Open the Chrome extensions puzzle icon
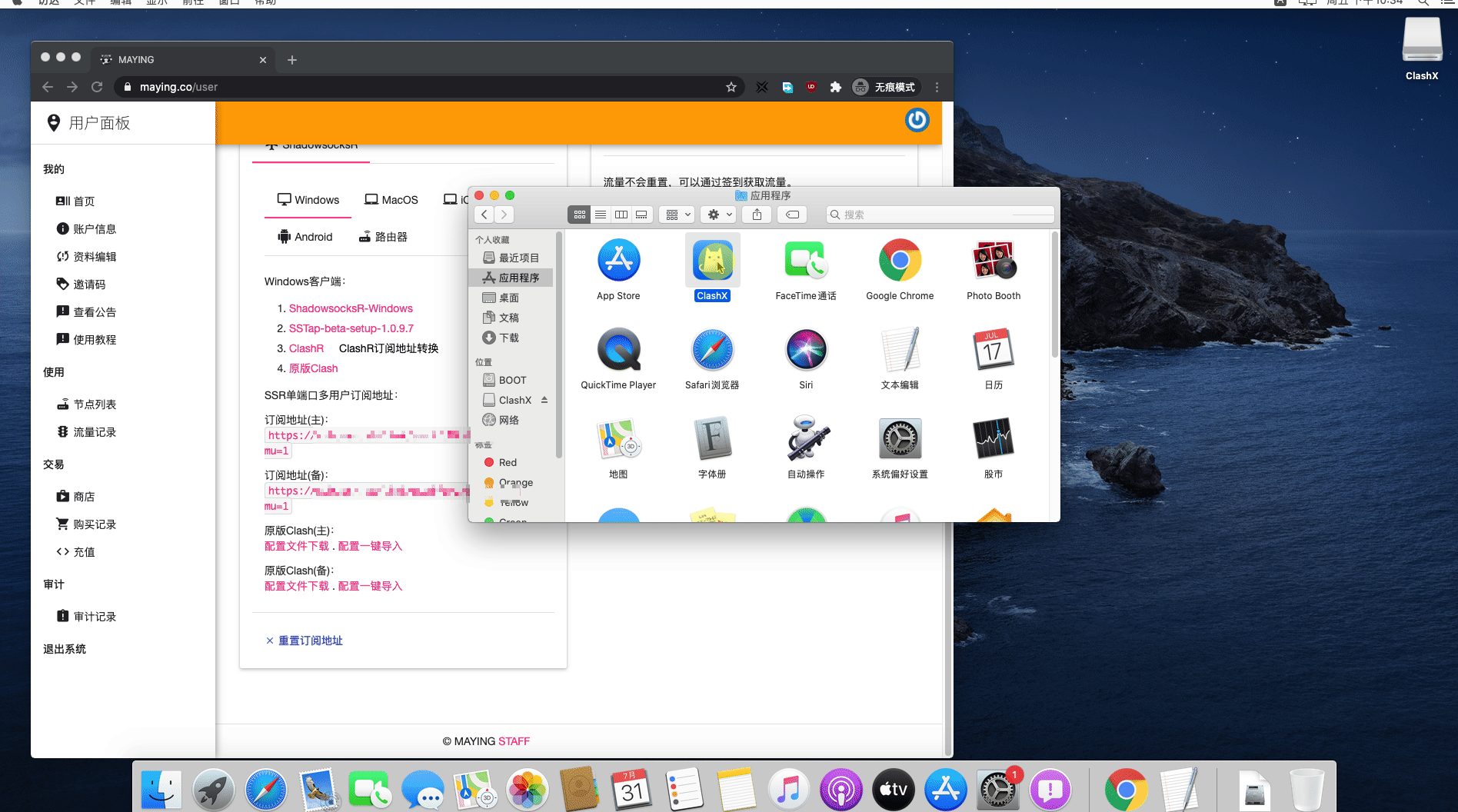Viewport: 1458px width, 812px height. (835, 87)
